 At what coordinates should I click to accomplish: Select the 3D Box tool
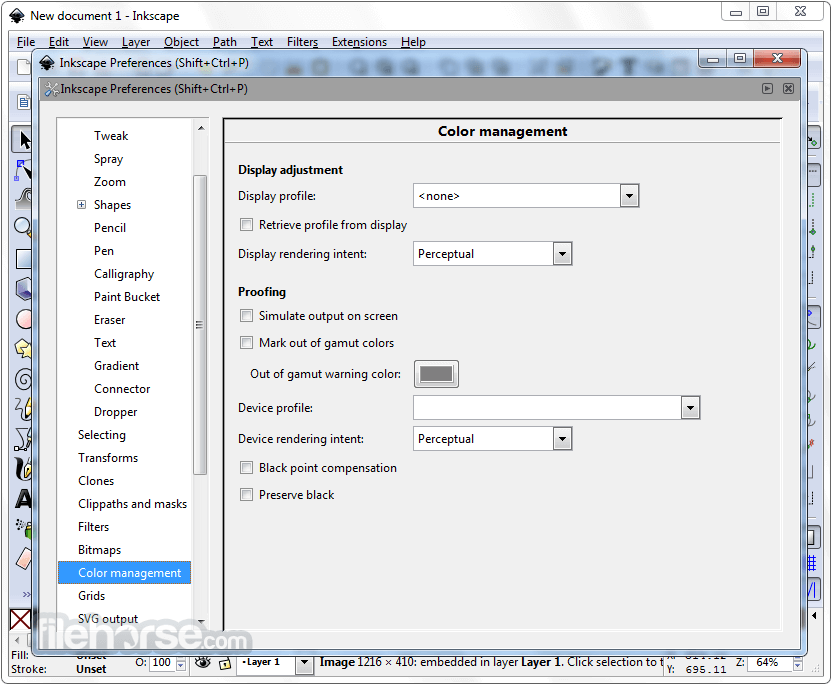(22, 290)
